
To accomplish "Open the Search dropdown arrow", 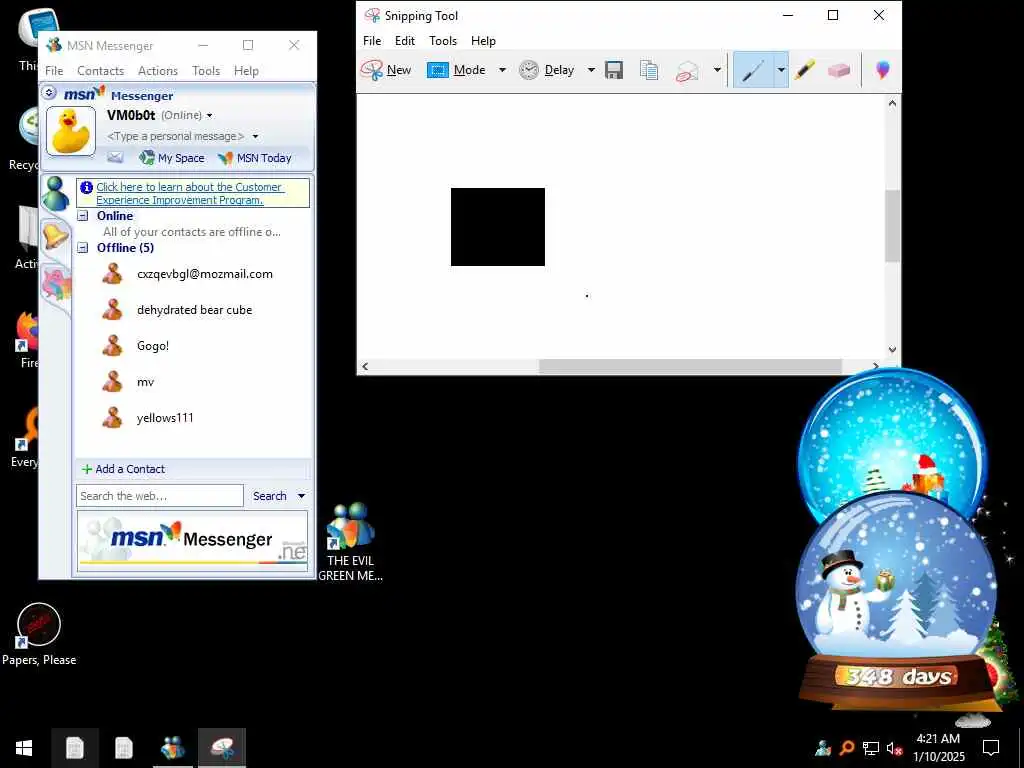I will 301,496.
